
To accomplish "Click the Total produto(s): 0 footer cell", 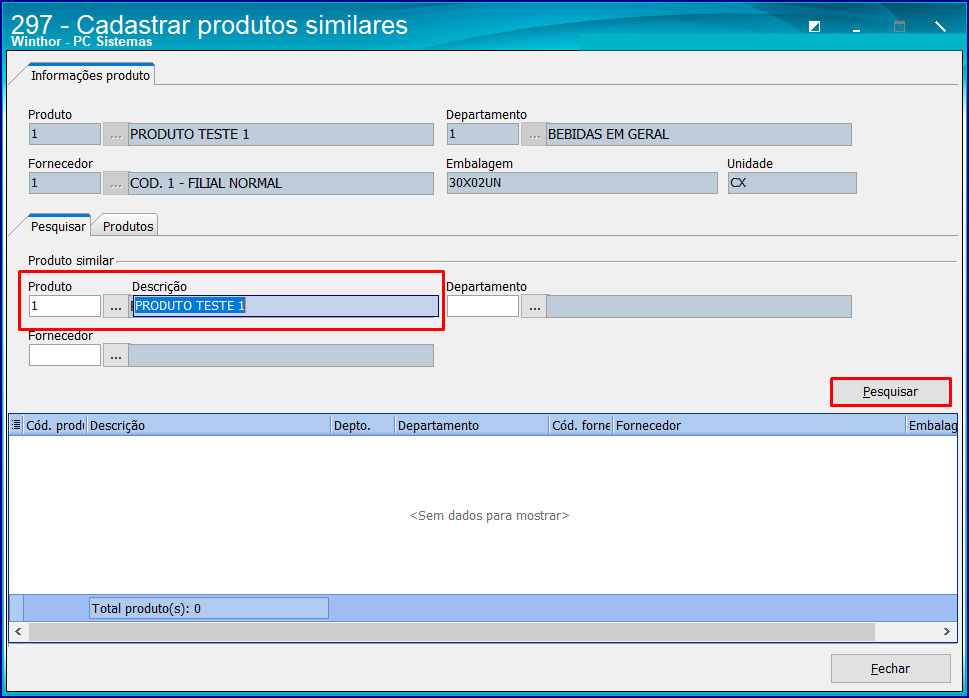I will click(x=209, y=608).
